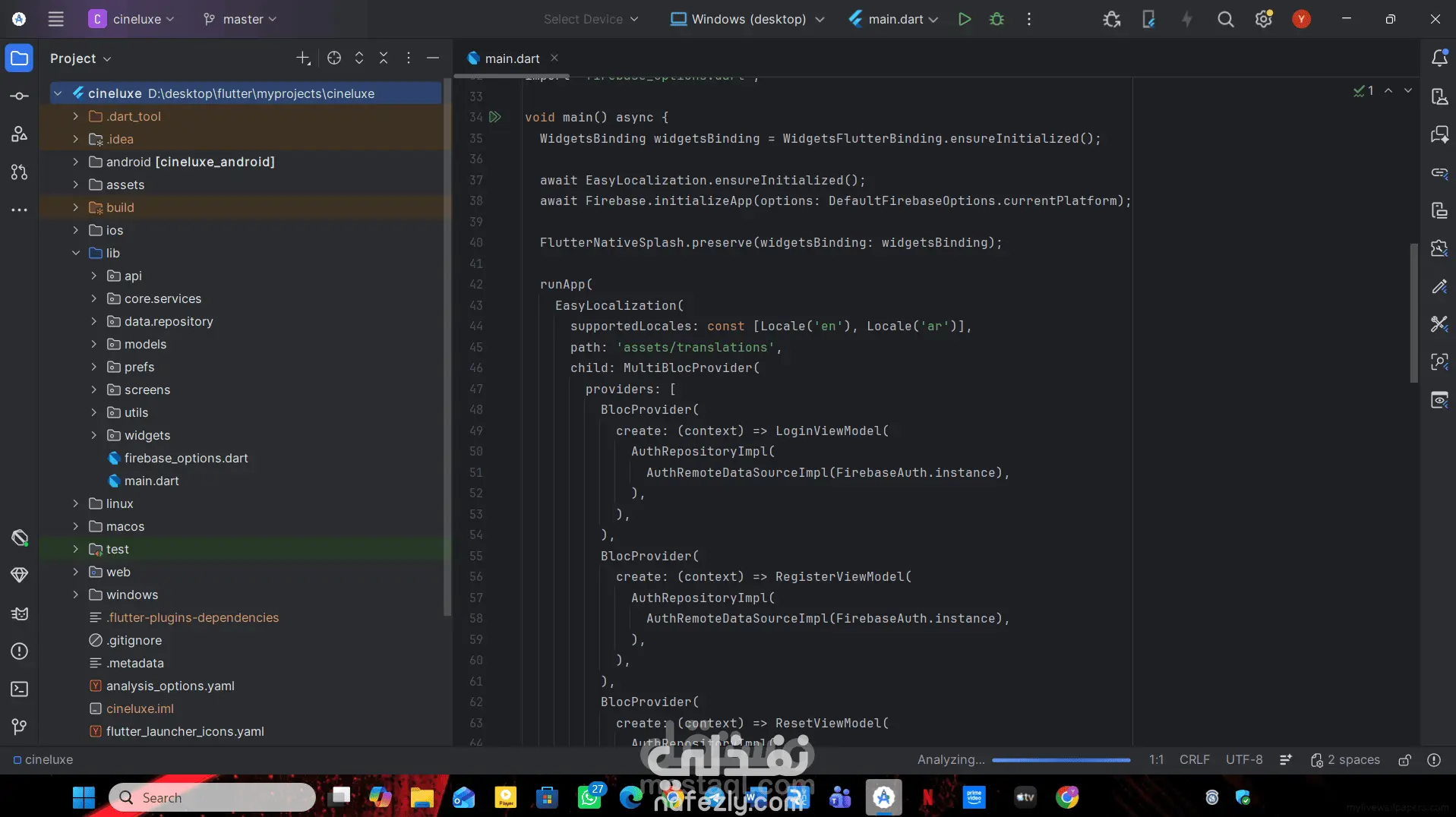Toggle the main hamburger menu
This screenshot has width=1456, height=817.
click(56, 19)
